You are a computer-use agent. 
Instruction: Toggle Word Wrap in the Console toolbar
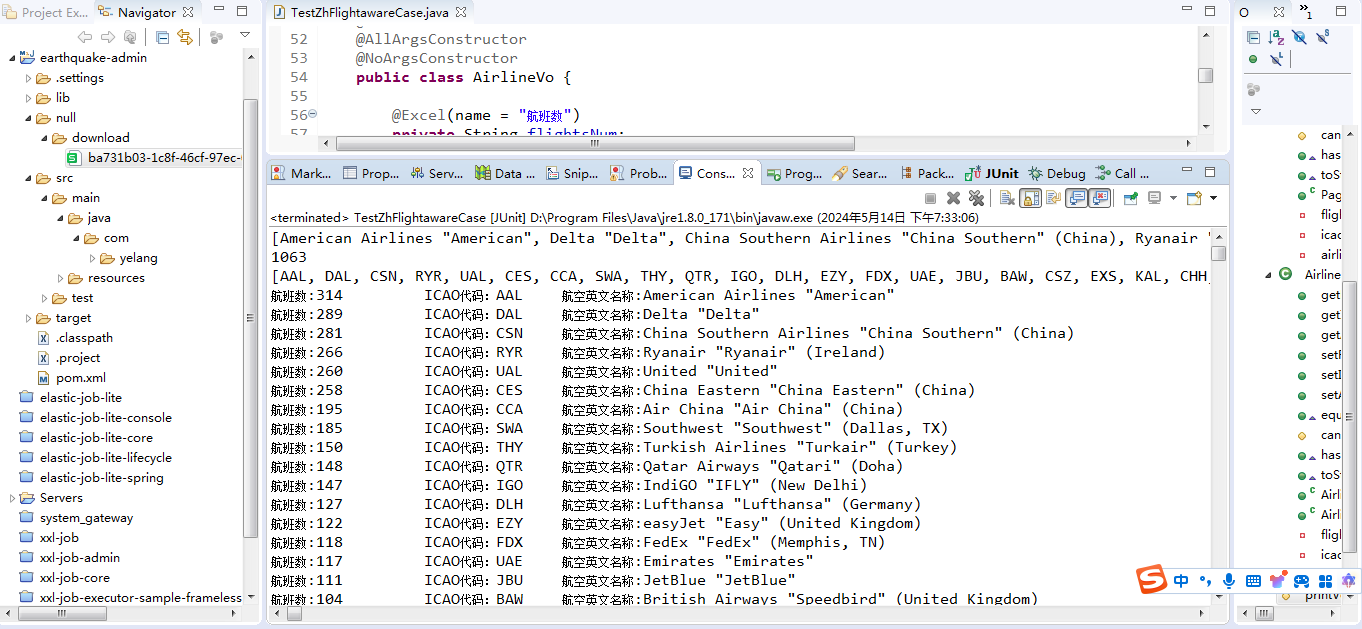click(x=1052, y=198)
